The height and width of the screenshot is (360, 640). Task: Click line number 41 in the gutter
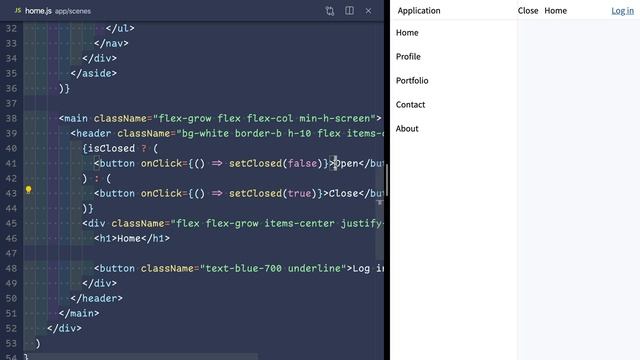(x=11, y=163)
